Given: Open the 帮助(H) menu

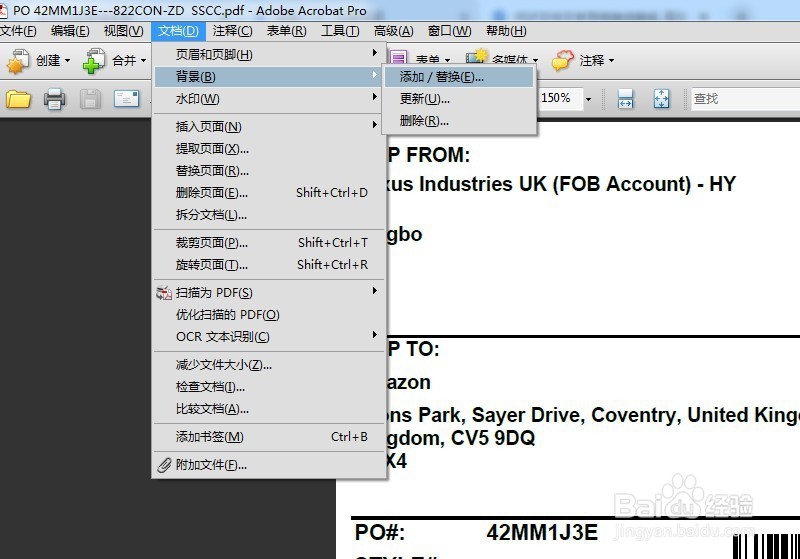Looking at the screenshot, I should [506, 31].
